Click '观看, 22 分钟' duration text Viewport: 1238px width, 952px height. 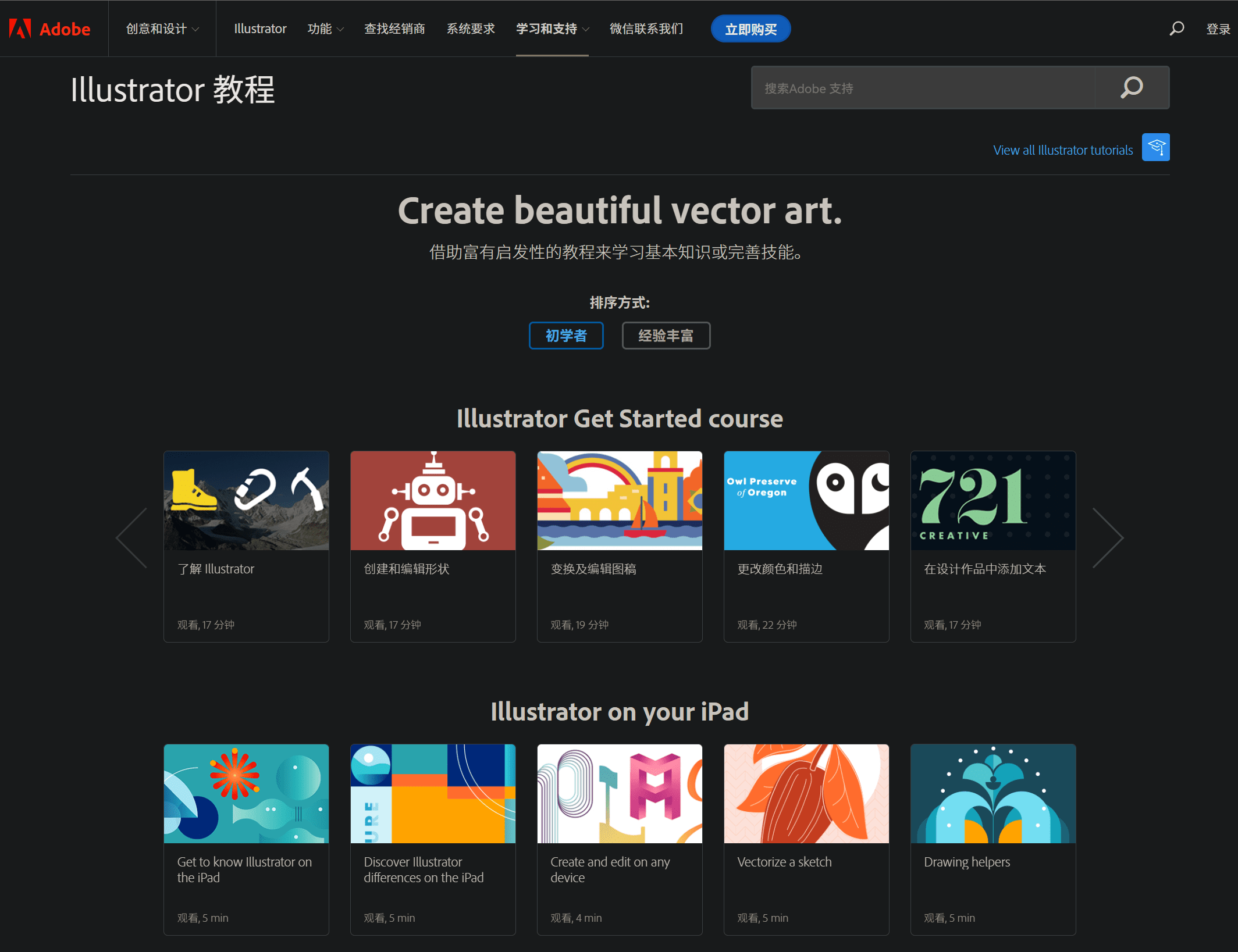pos(767,625)
